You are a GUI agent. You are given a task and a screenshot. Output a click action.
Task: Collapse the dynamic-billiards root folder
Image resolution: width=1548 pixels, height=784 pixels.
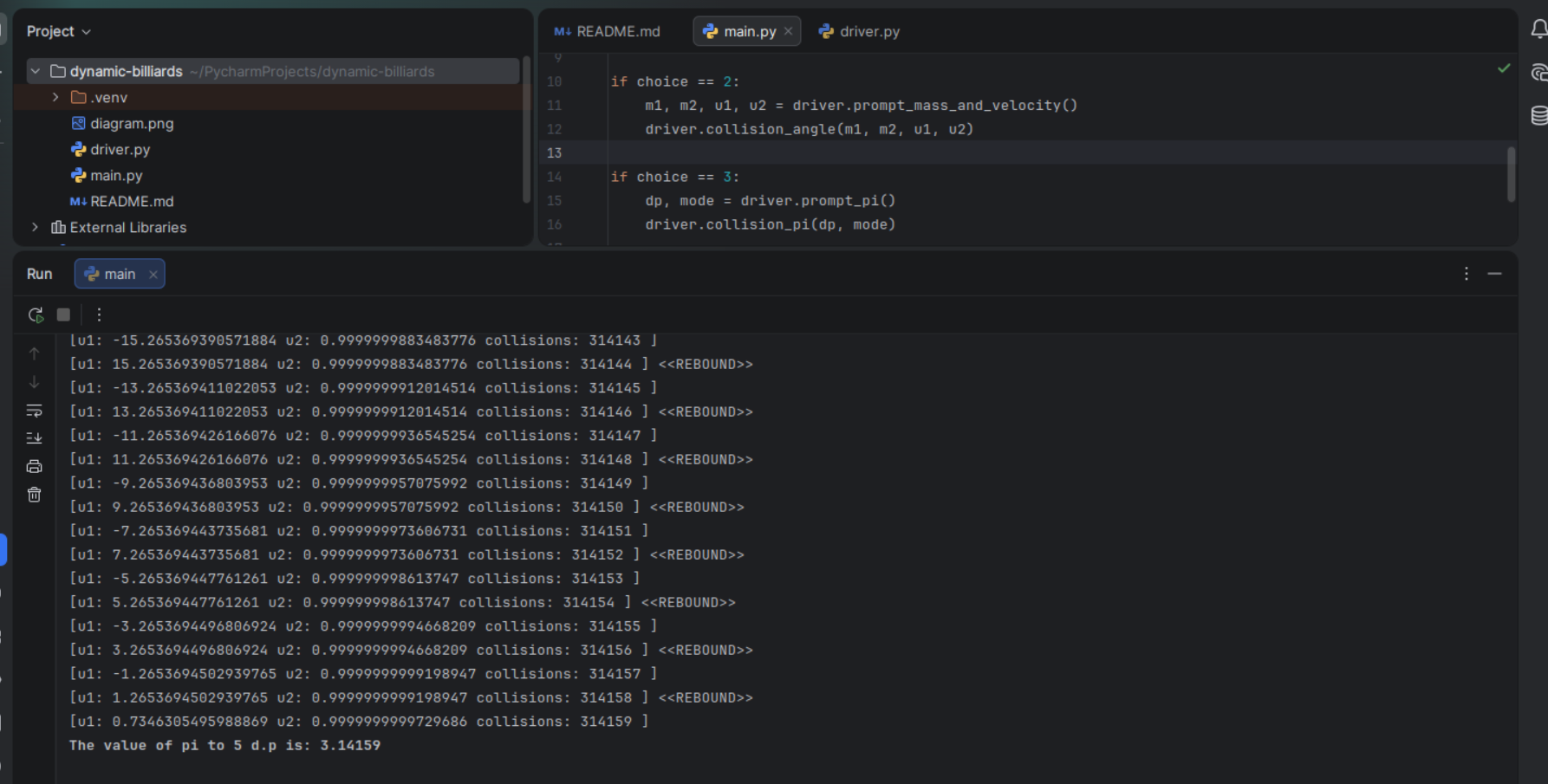click(x=36, y=71)
